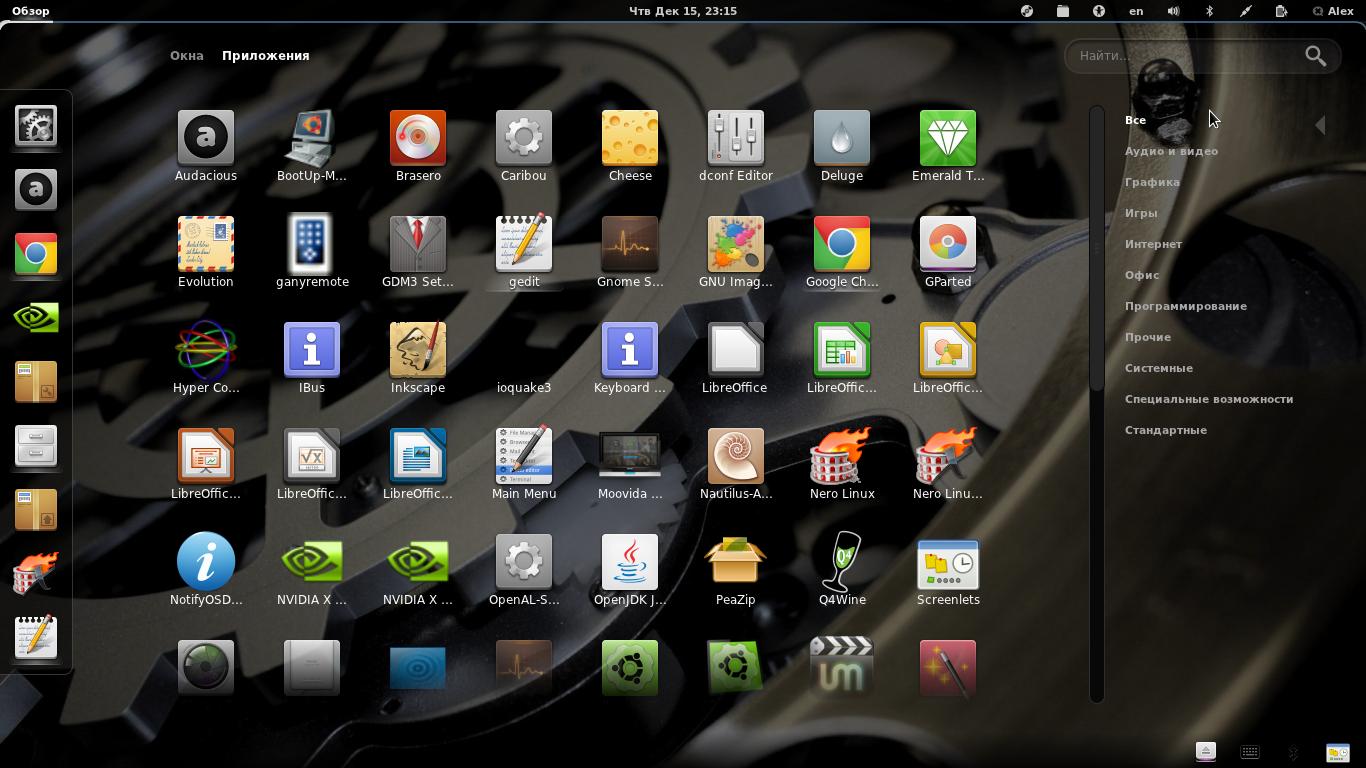The height and width of the screenshot is (768, 1366).
Task: Launch Inkscape vector editor
Action: (418, 358)
